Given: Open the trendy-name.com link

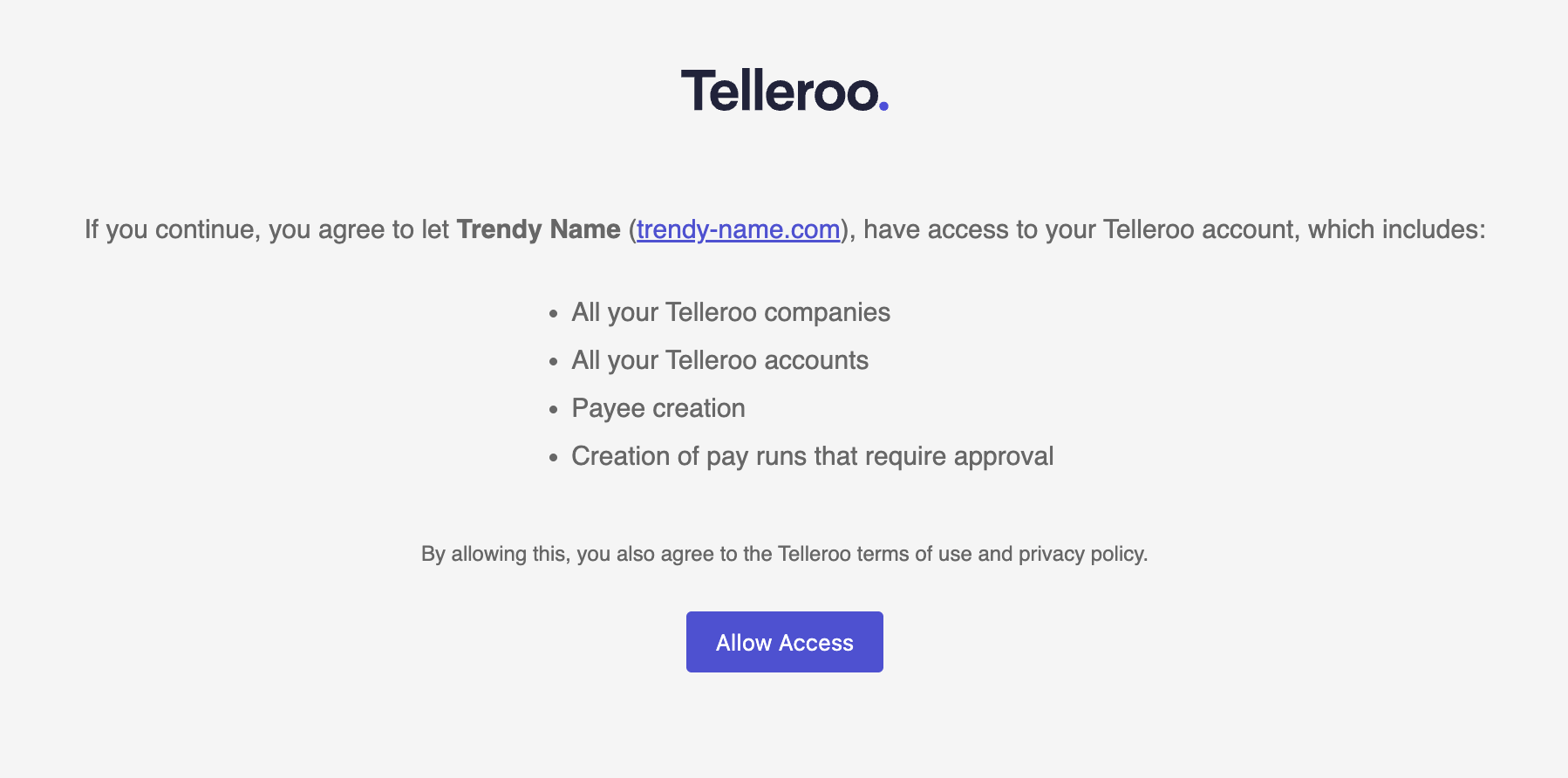Looking at the screenshot, I should (x=738, y=229).
